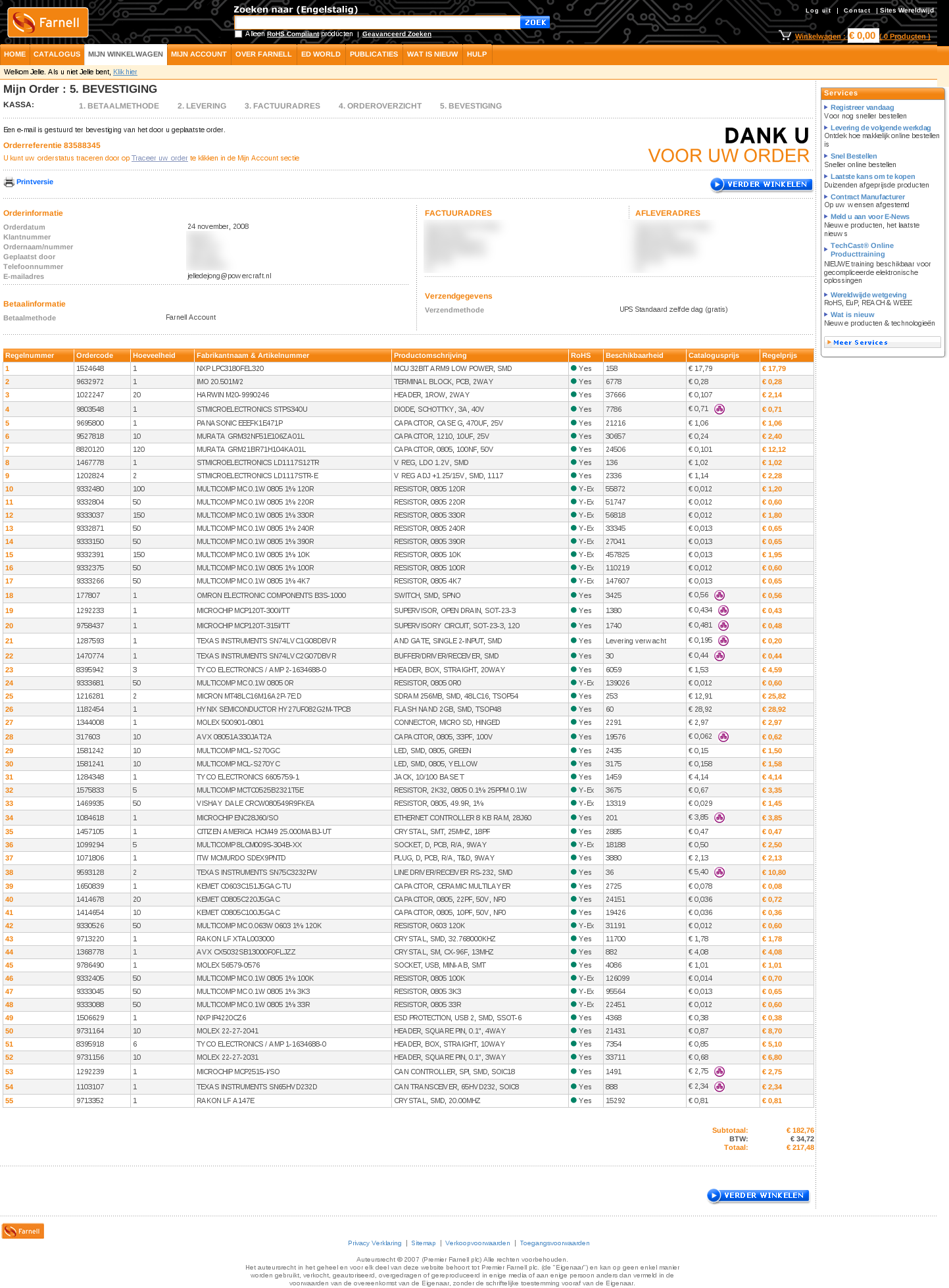Open the Traceer uw order link
Viewport: 949px width, 1288px height.
tap(159, 158)
